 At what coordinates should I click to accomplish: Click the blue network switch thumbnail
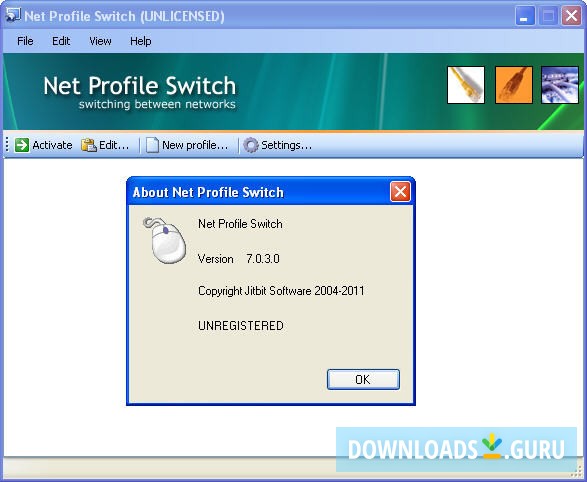pos(560,85)
